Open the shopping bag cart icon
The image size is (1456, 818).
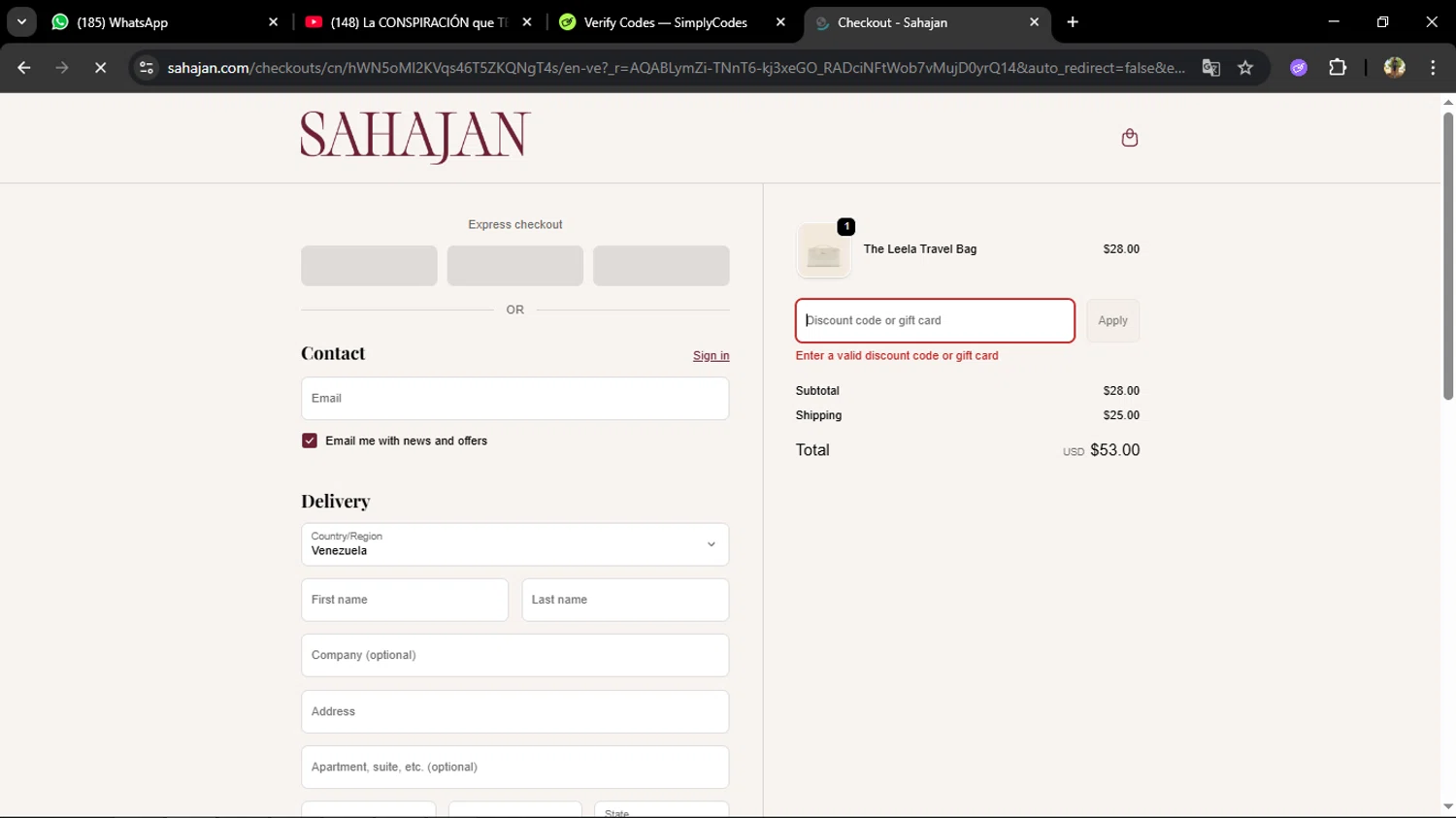point(1129,138)
